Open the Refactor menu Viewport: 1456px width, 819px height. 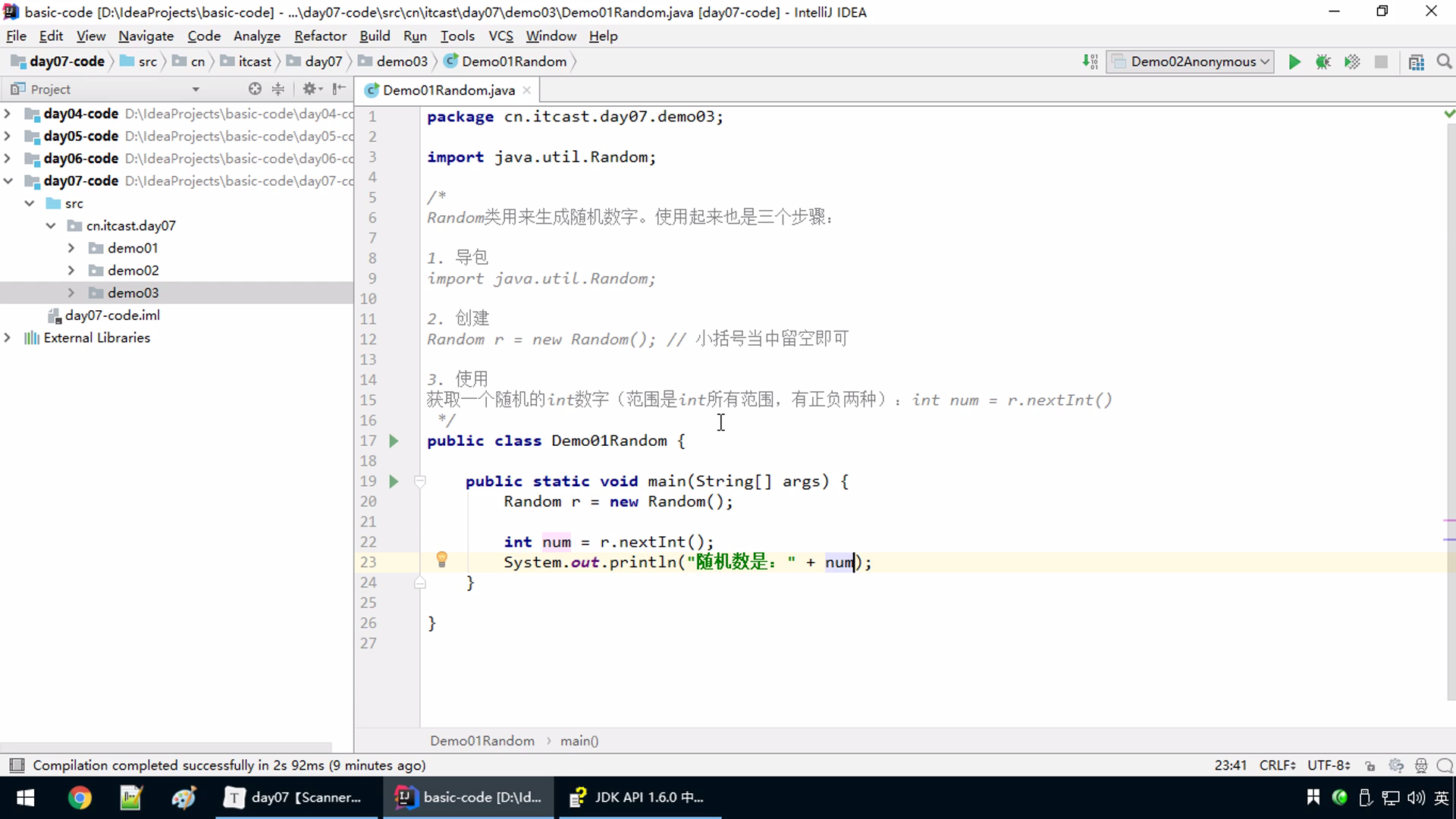[x=320, y=36]
